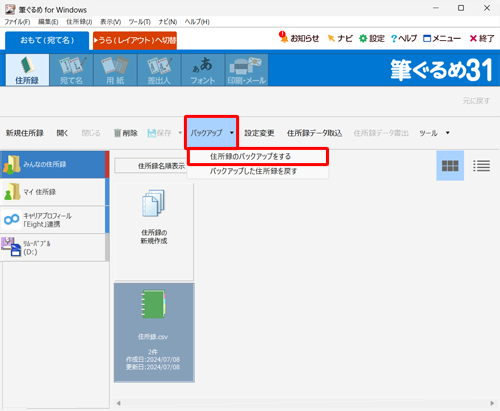Switch to うら(レイアウト)へ切替 tab
The image size is (500, 411).
pyautogui.click(x=135, y=40)
